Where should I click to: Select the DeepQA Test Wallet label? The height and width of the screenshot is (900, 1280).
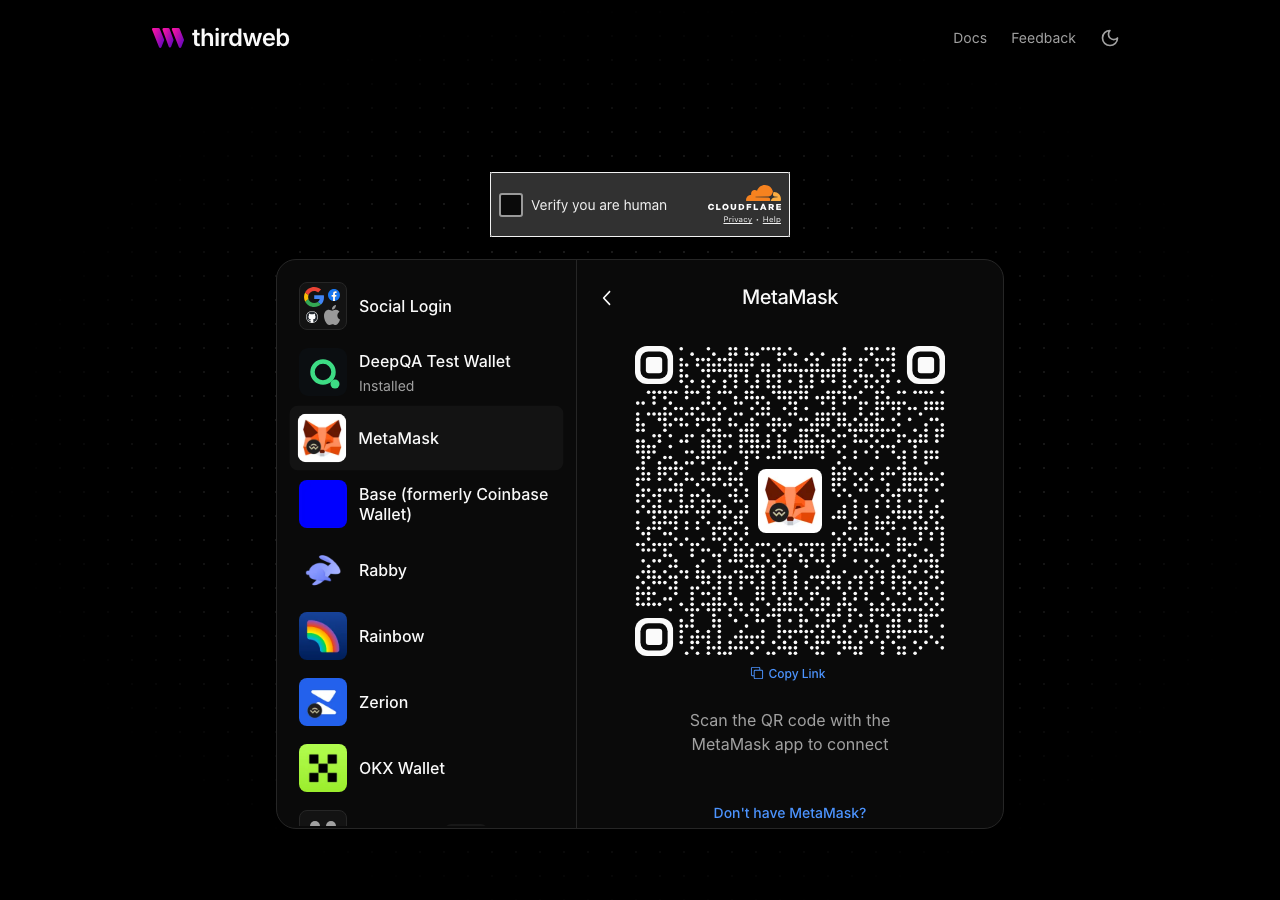[x=435, y=361]
